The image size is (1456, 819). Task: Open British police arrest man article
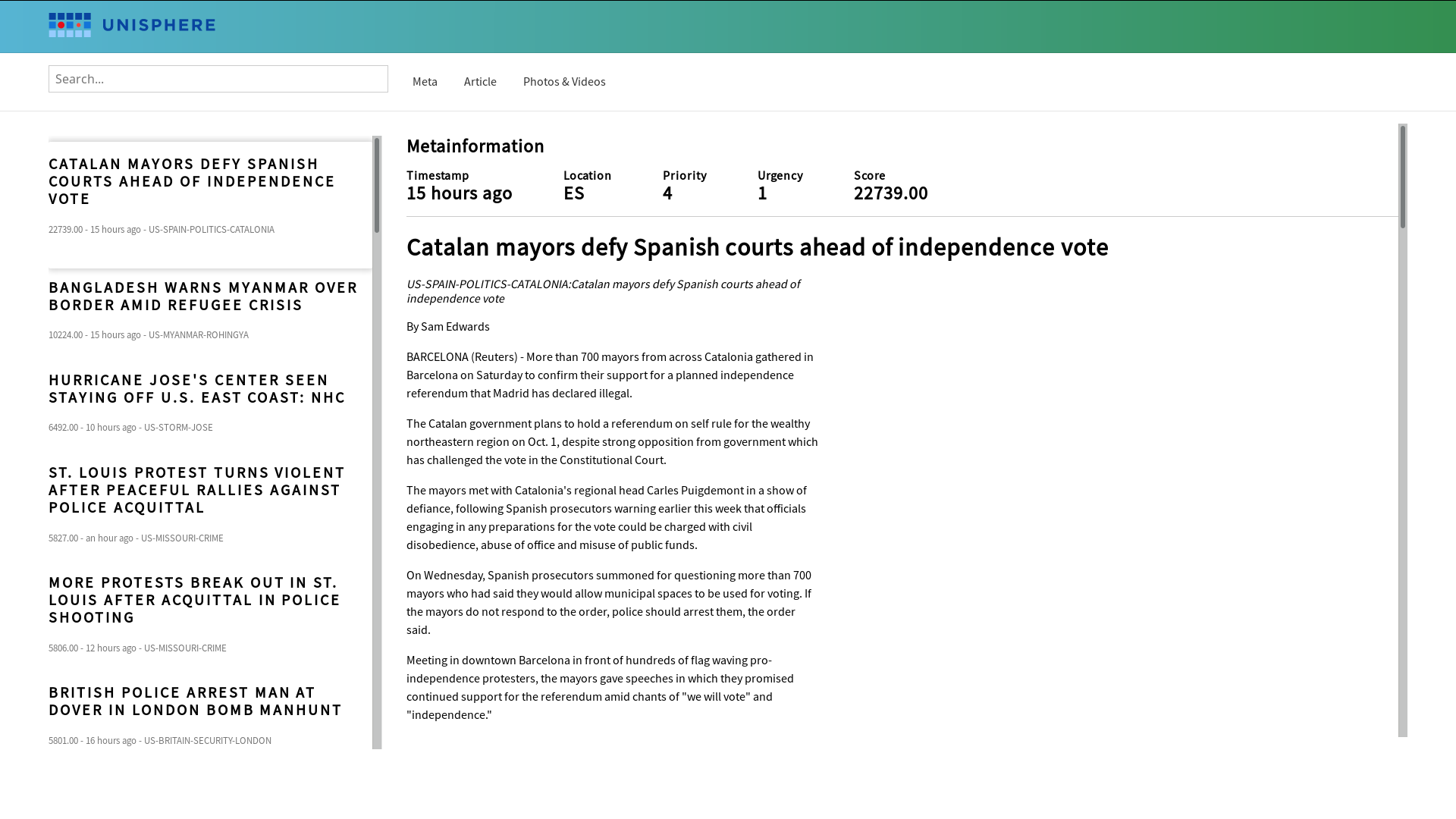pyautogui.click(x=196, y=701)
